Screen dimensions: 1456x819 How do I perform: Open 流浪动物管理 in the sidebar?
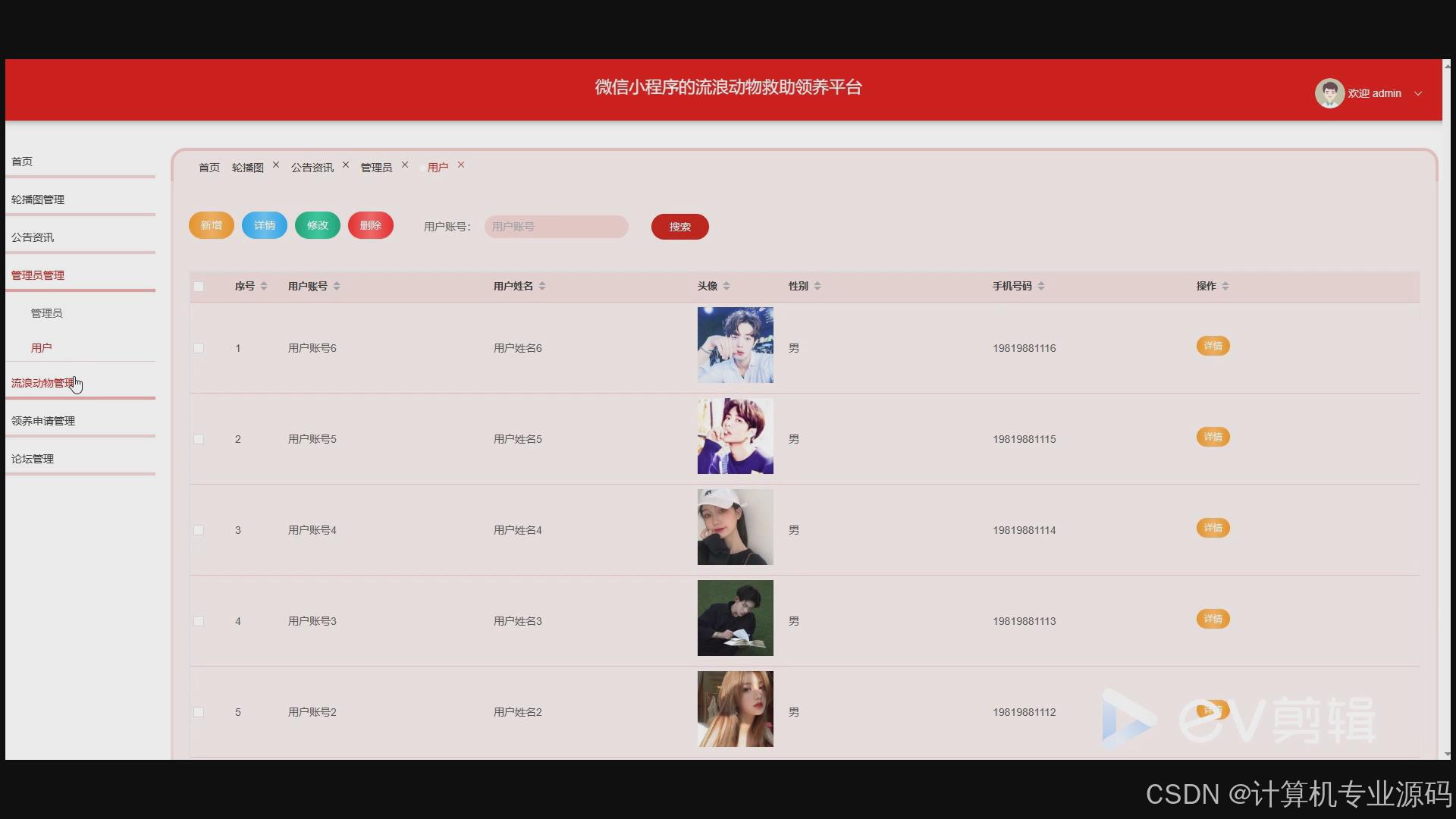pos(42,382)
